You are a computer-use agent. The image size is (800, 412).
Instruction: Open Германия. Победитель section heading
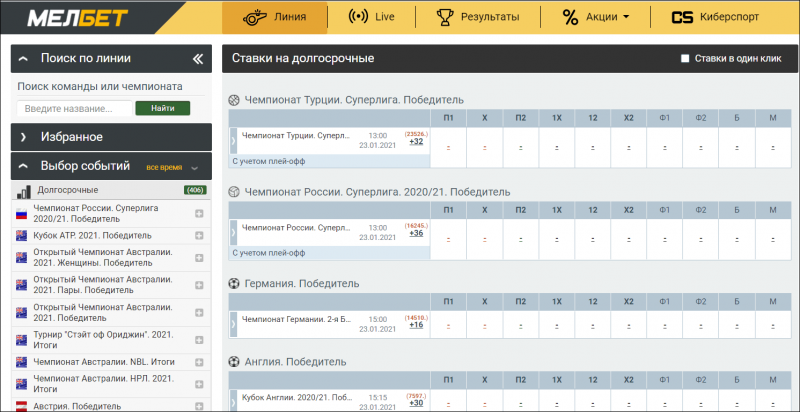point(302,284)
